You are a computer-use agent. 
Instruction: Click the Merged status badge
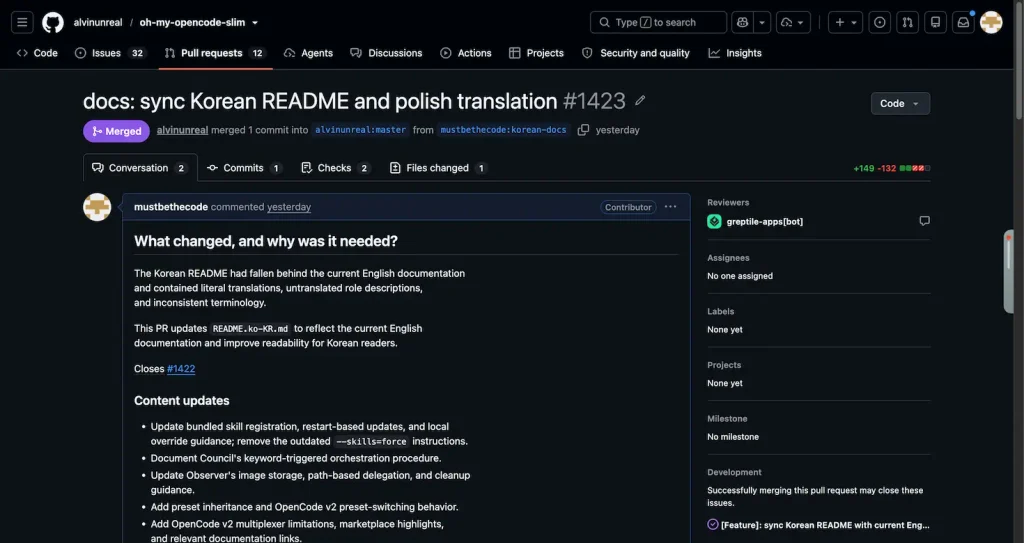click(116, 131)
